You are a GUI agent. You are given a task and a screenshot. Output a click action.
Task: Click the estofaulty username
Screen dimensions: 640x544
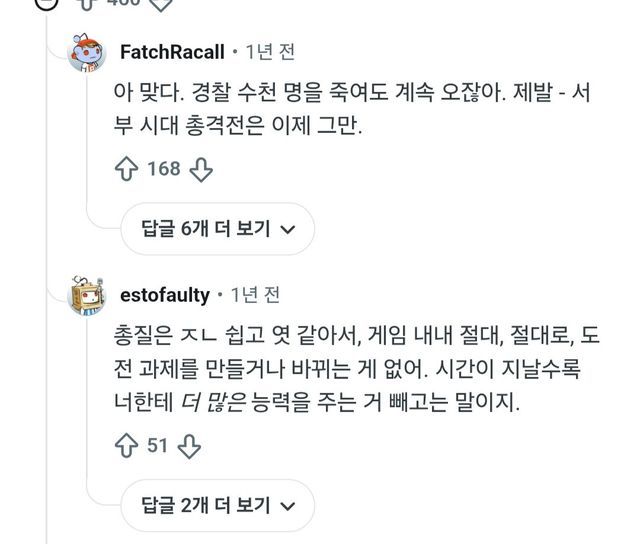point(164,295)
